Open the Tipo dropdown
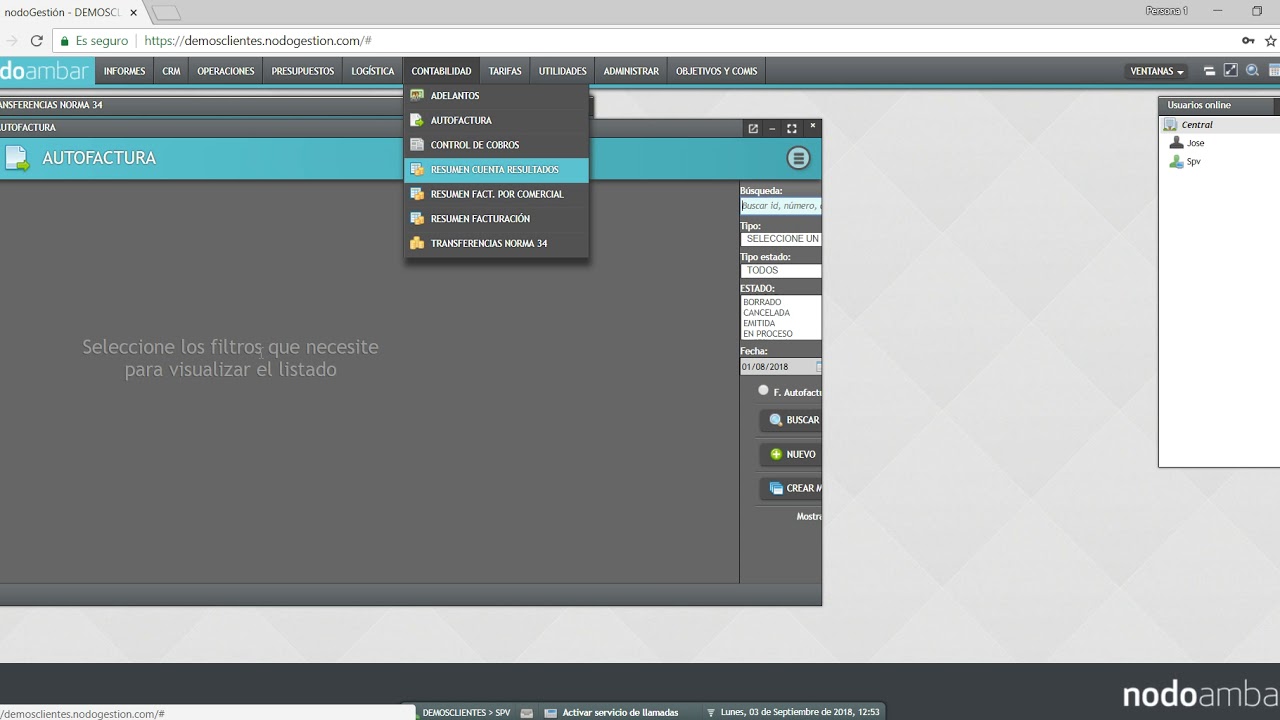The image size is (1280, 720). coord(781,239)
